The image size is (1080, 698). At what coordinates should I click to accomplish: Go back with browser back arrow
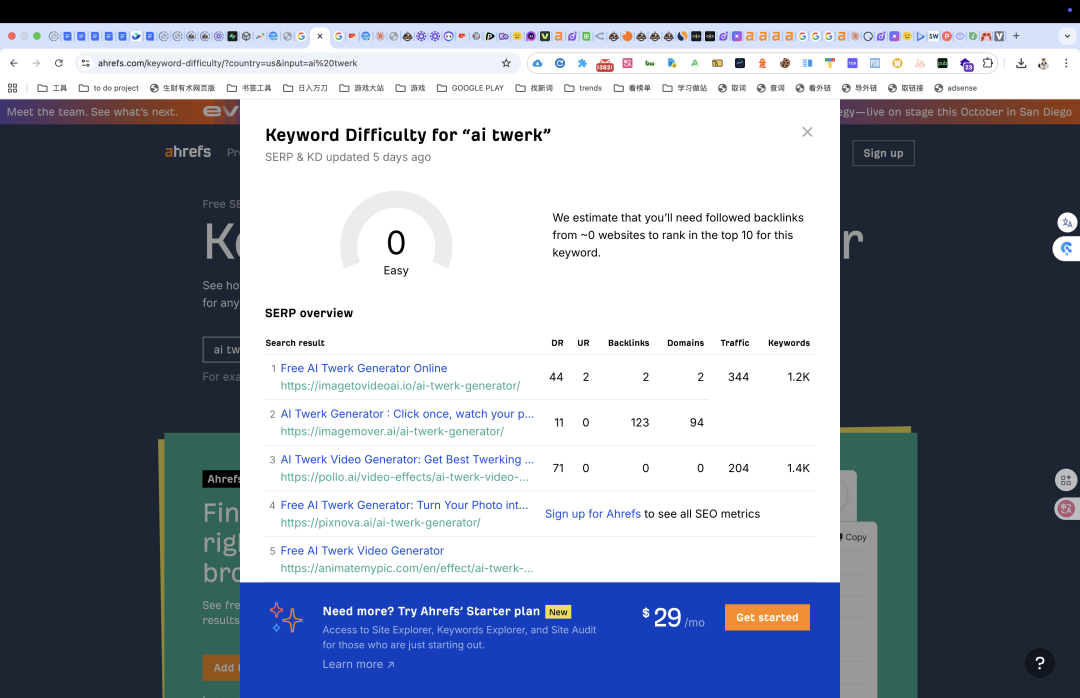pos(14,63)
